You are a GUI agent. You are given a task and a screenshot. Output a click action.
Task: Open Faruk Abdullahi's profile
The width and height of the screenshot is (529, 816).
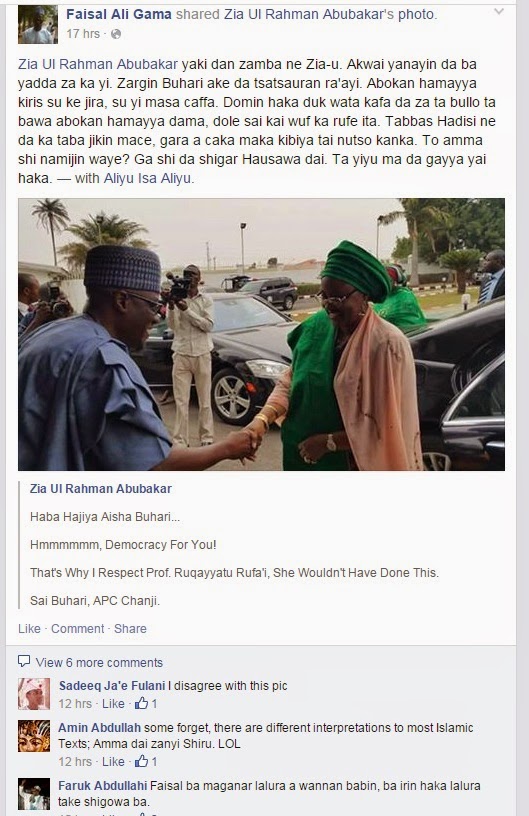(x=102, y=786)
